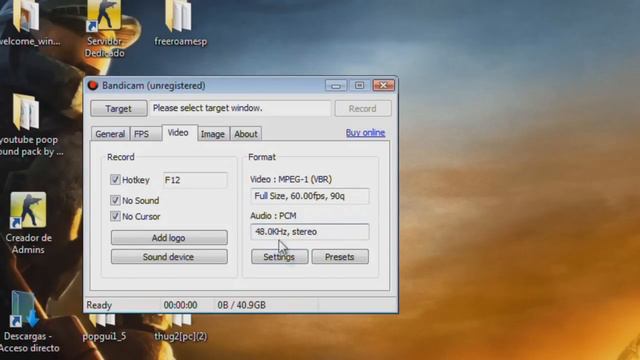Image resolution: width=640 pixels, height=360 pixels.
Task: Click the Record button
Action: 362,109
